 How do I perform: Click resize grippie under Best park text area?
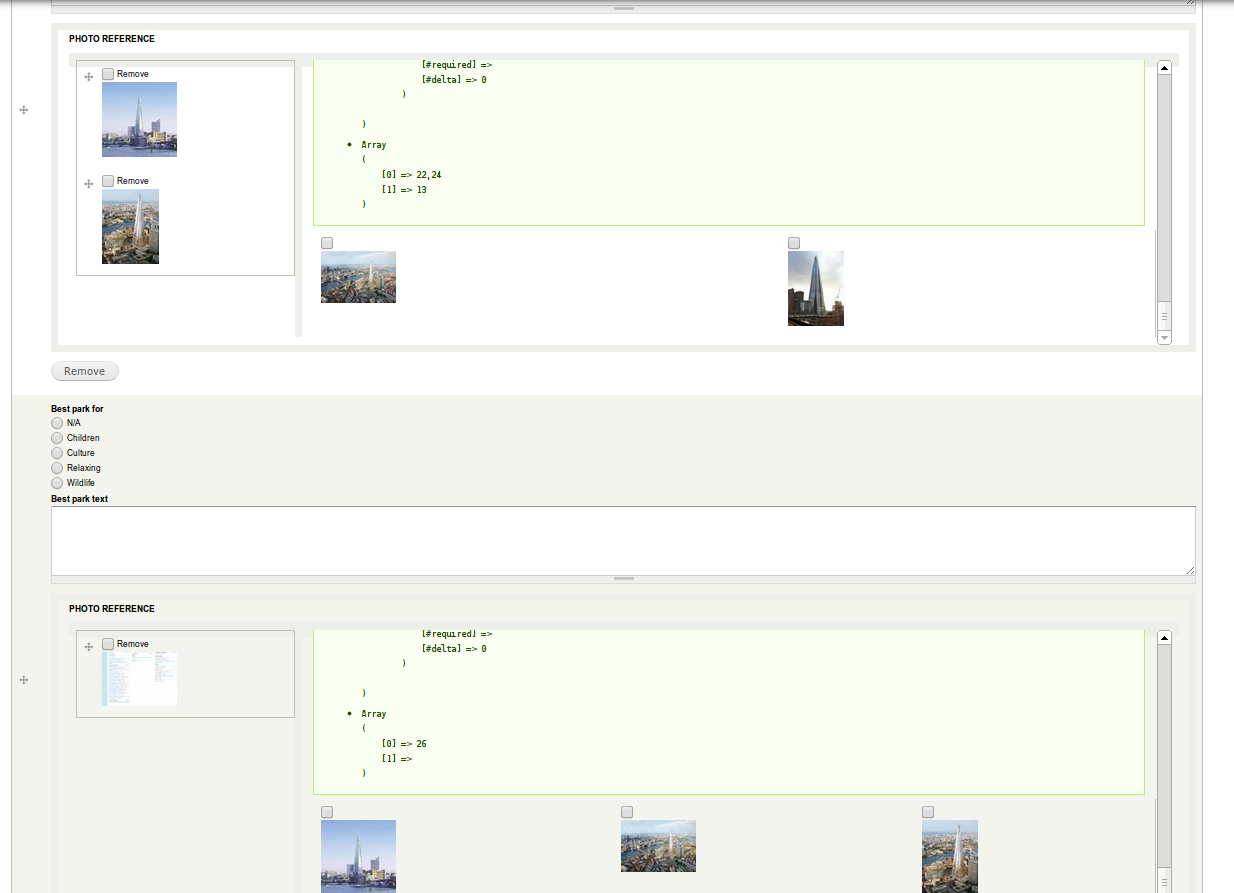623,579
